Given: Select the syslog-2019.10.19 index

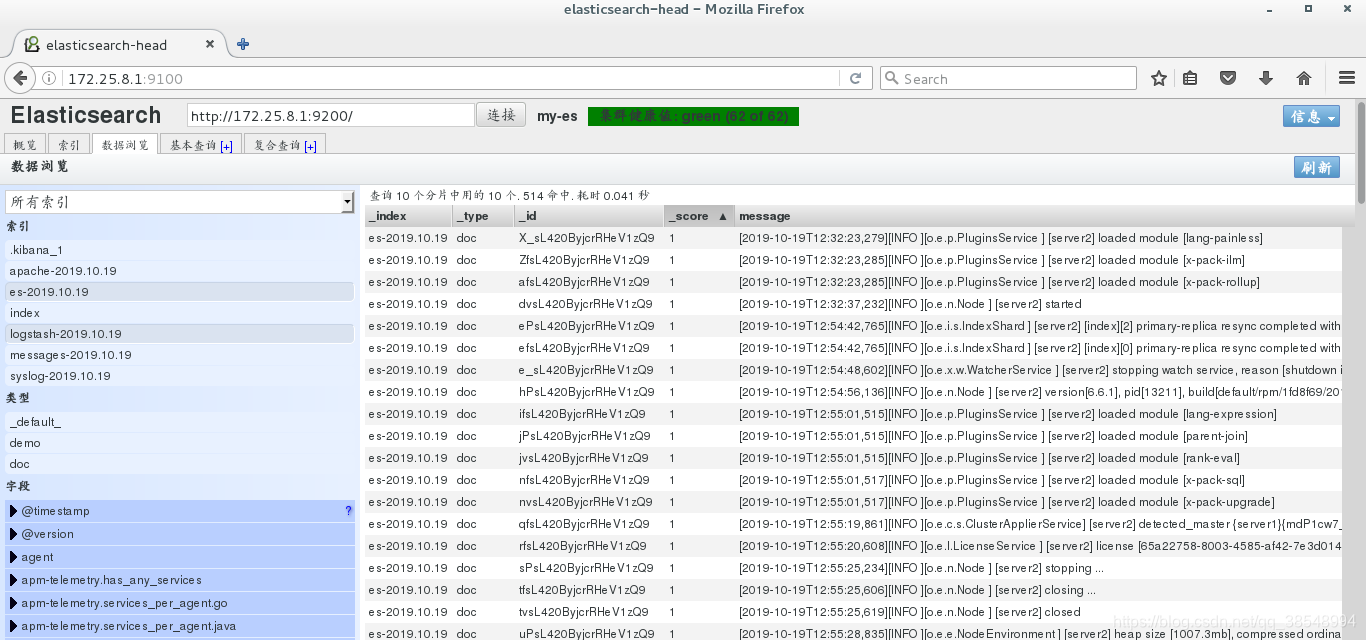Looking at the screenshot, I should [180, 376].
